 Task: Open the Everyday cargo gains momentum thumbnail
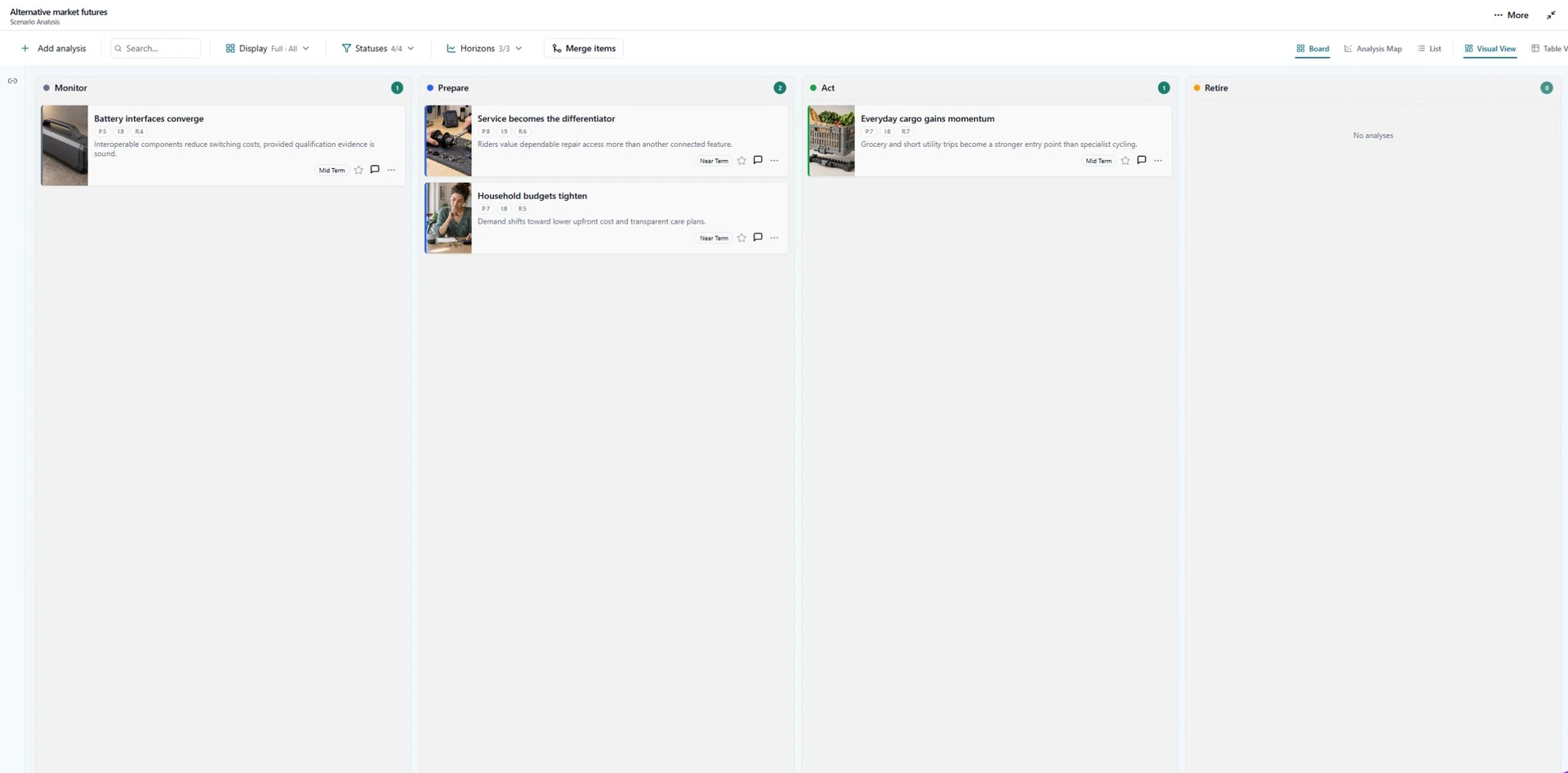click(831, 140)
